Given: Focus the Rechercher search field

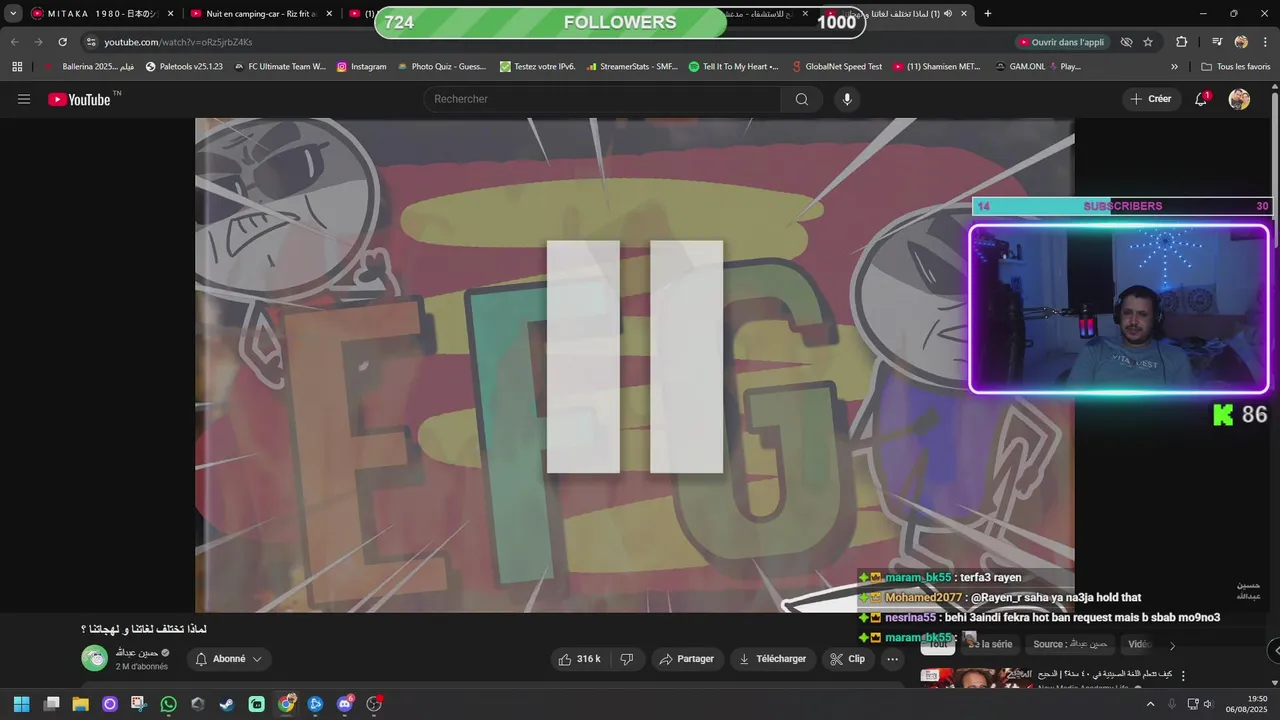Looking at the screenshot, I should click(603, 99).
